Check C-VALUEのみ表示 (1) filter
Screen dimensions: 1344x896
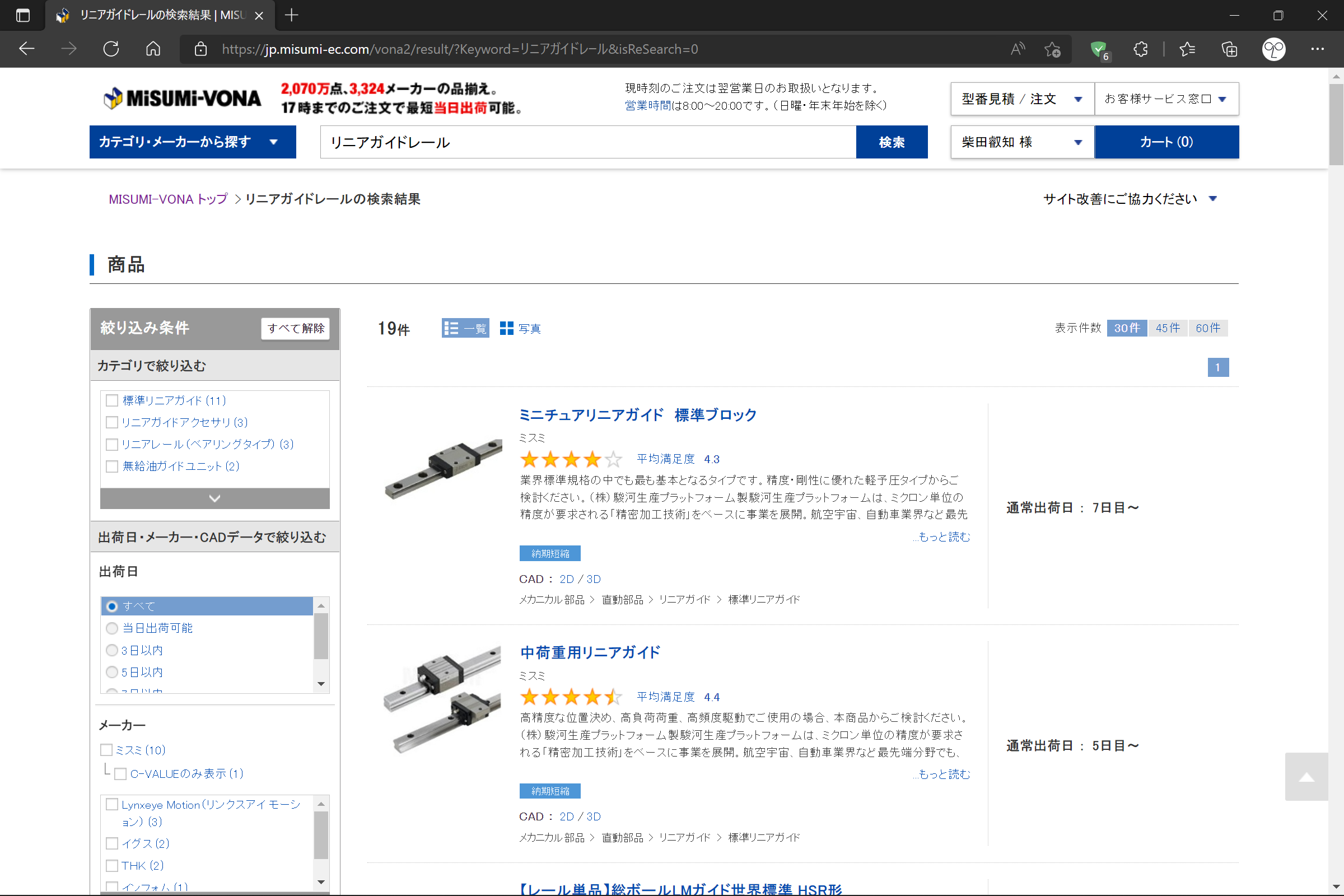pyautogui.click(x=120, y=774)
